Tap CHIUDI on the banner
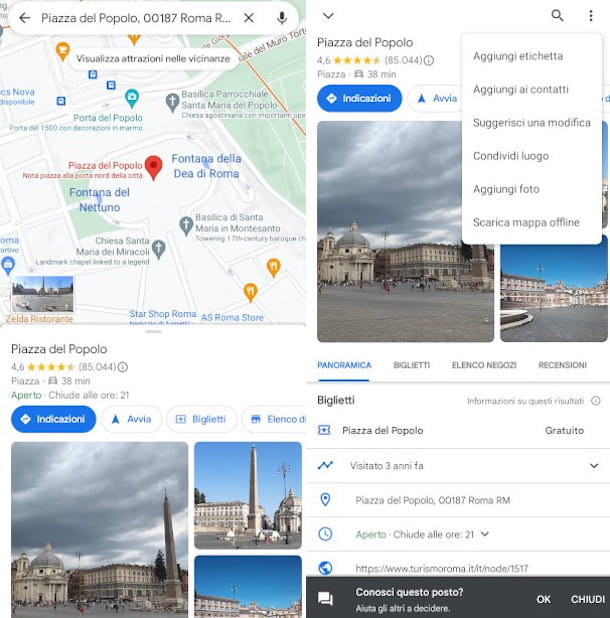Screen dimensions: 610x618 pyautogui.click(x=588, y=599)
